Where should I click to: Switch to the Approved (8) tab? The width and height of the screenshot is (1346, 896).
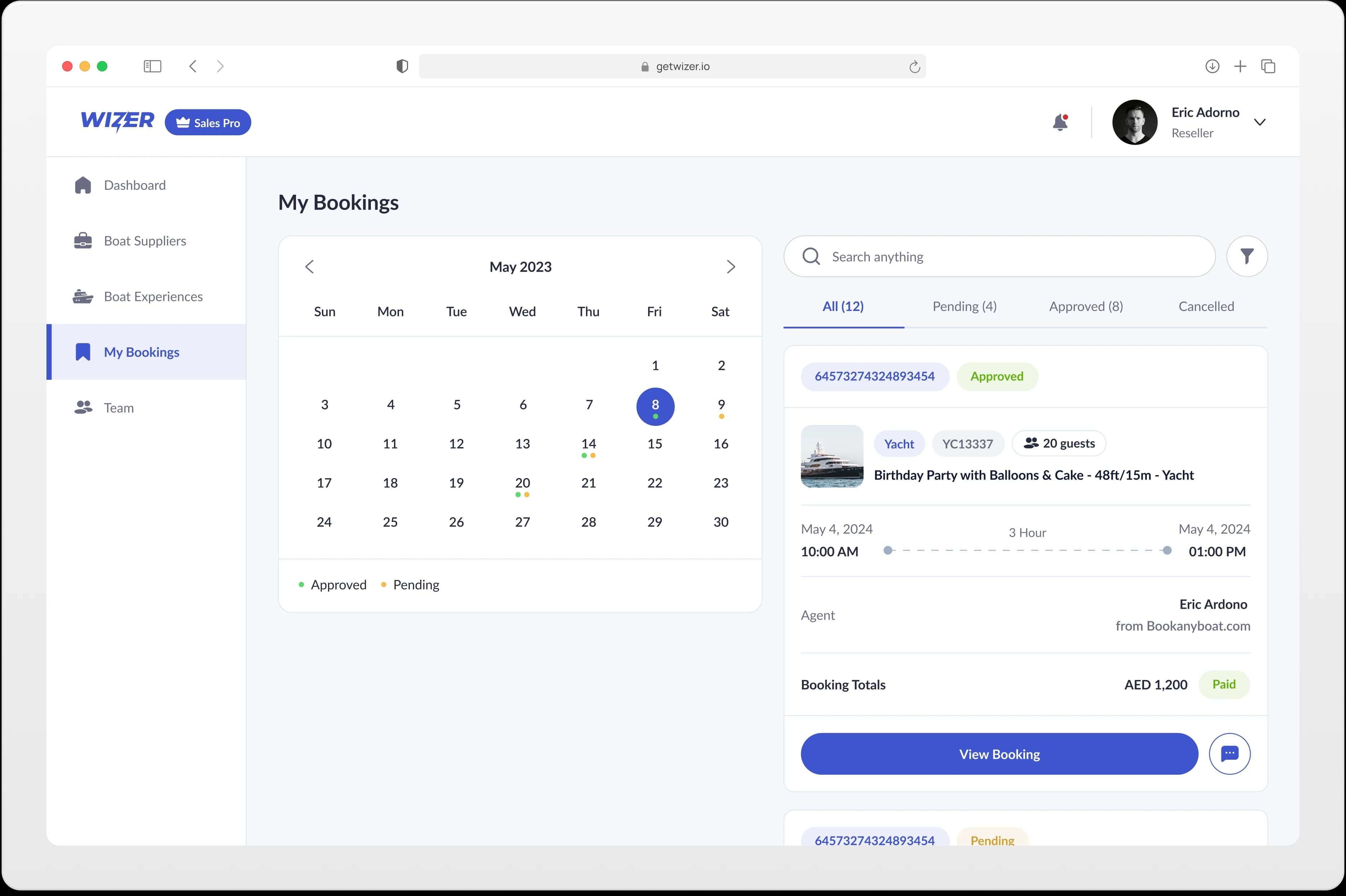(1085, 306)
